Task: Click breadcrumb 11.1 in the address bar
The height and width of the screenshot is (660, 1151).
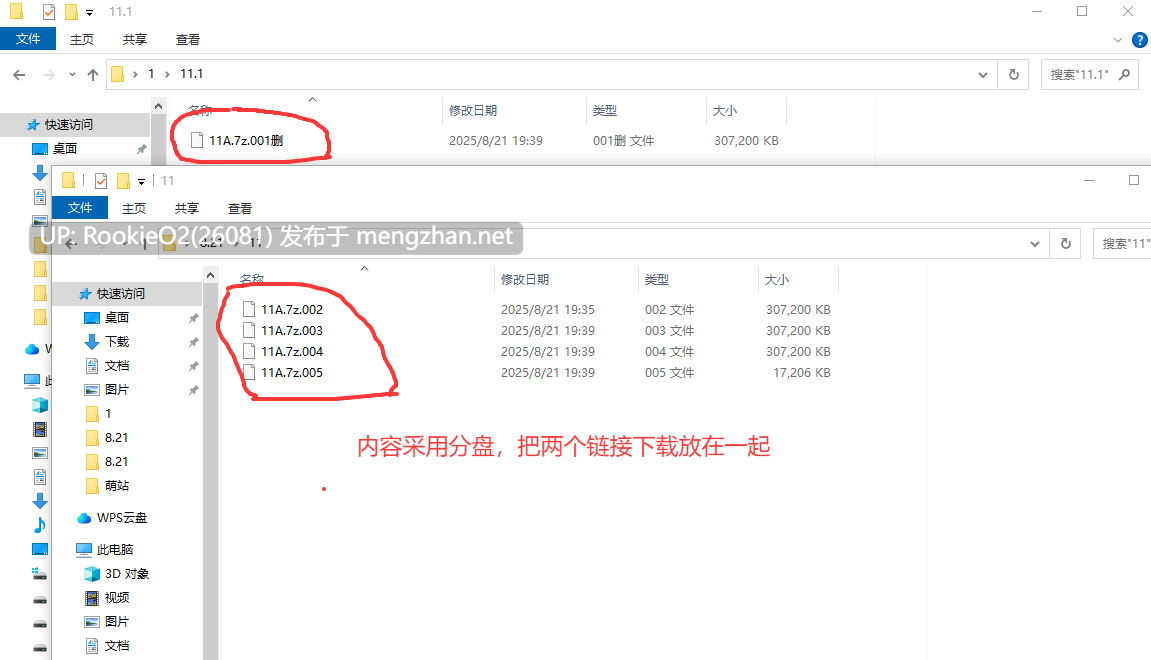Action: pos(192,74)
